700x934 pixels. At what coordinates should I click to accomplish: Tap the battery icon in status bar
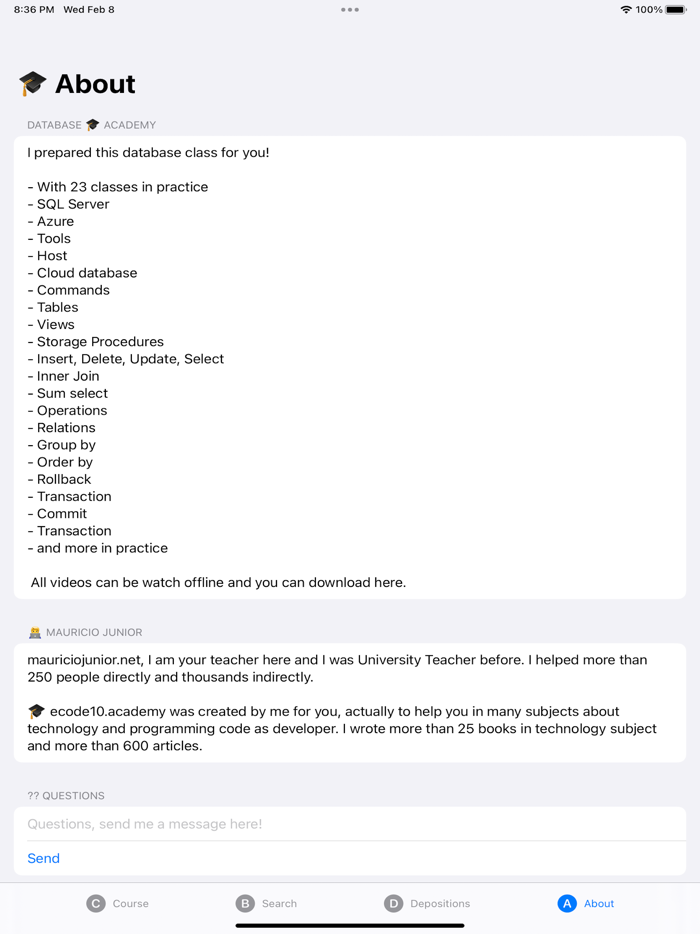click(676, 10)
